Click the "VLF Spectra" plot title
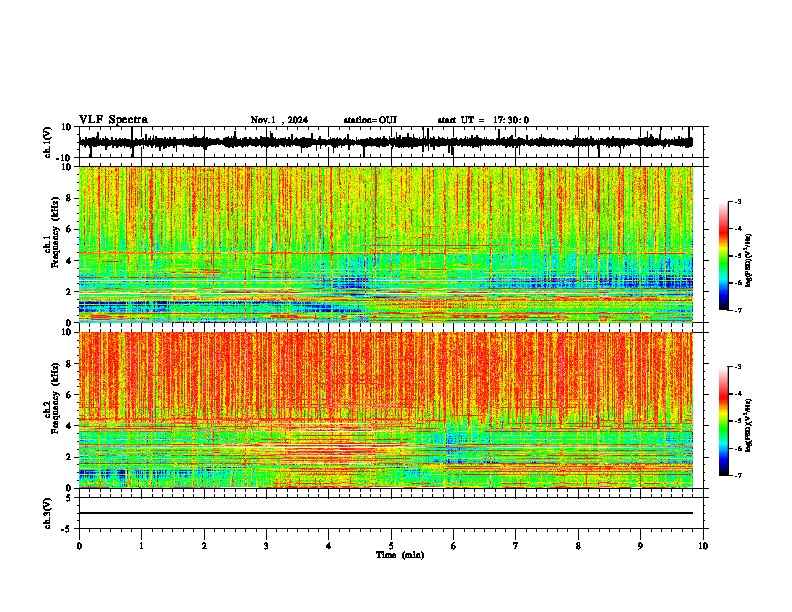 [113, 120]
